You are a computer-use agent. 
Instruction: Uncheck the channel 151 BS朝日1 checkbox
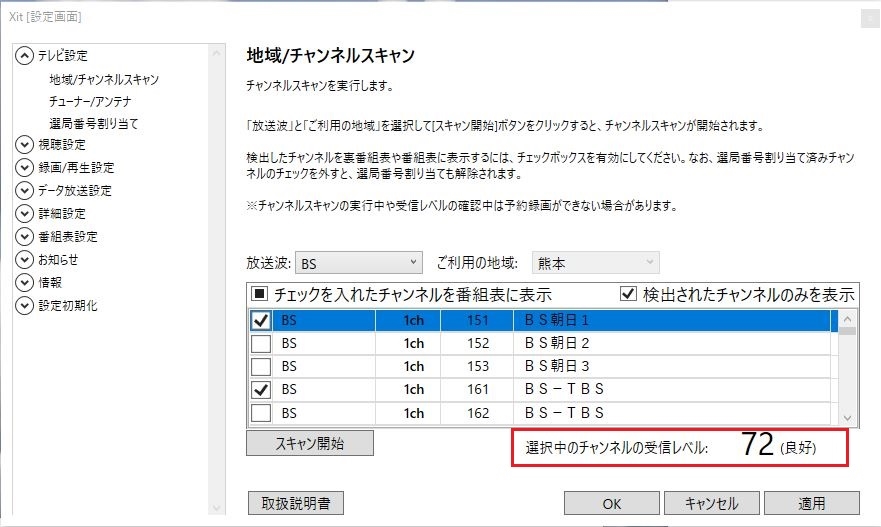point(261,320)
